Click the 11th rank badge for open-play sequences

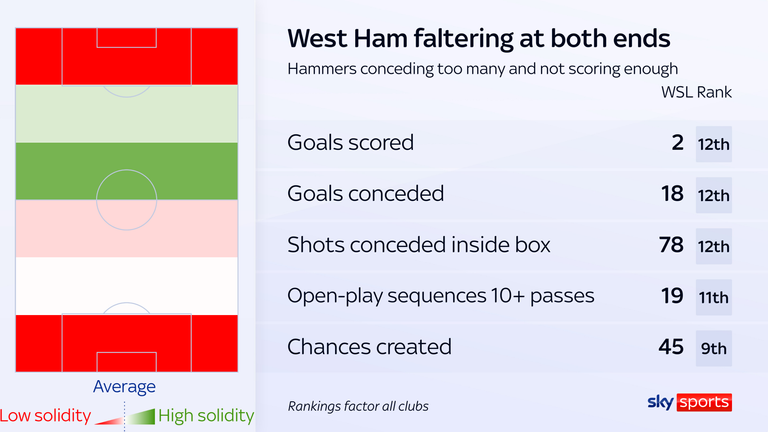coord(713,297)
